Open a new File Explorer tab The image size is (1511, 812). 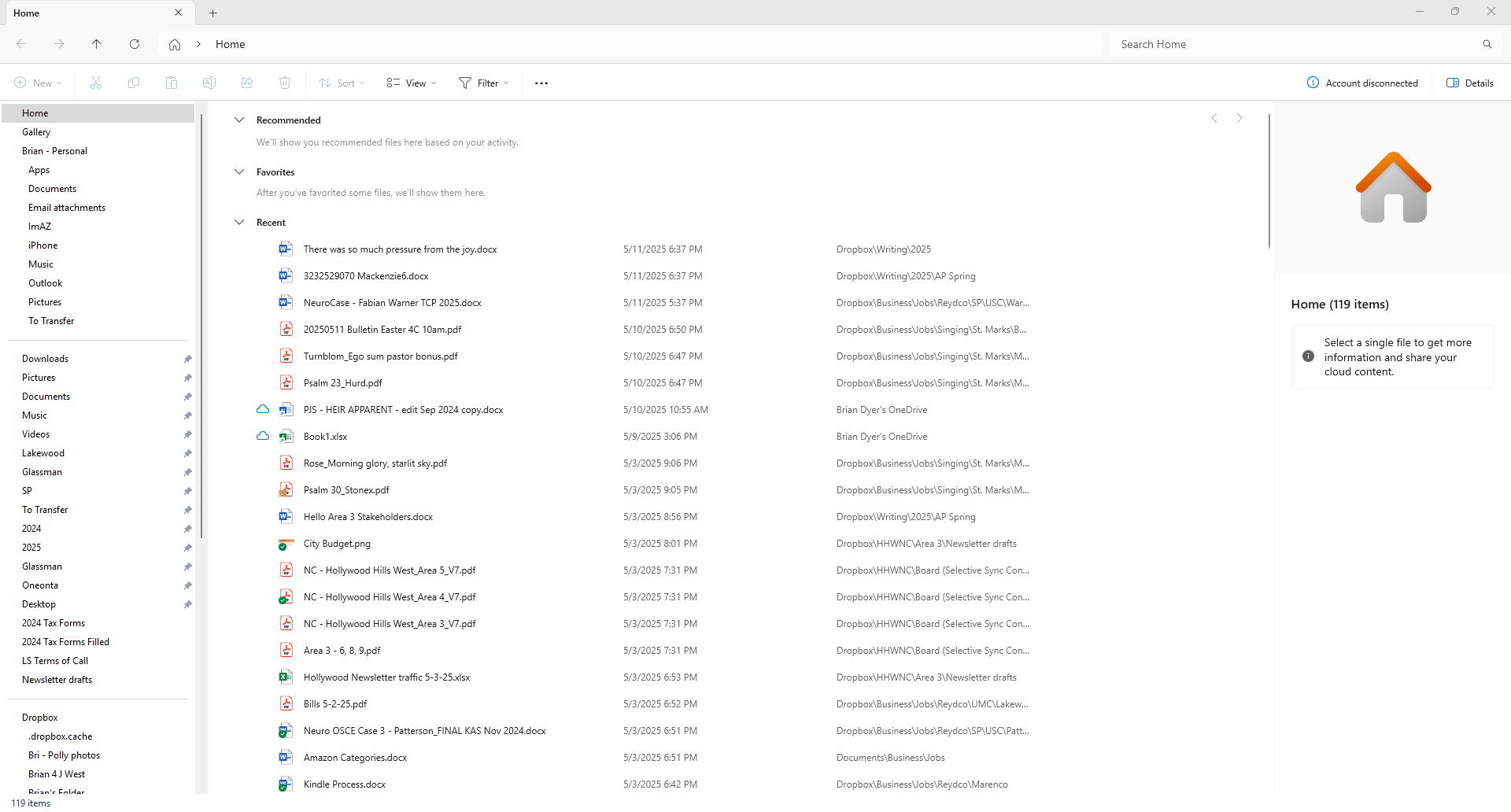(212, 13)
